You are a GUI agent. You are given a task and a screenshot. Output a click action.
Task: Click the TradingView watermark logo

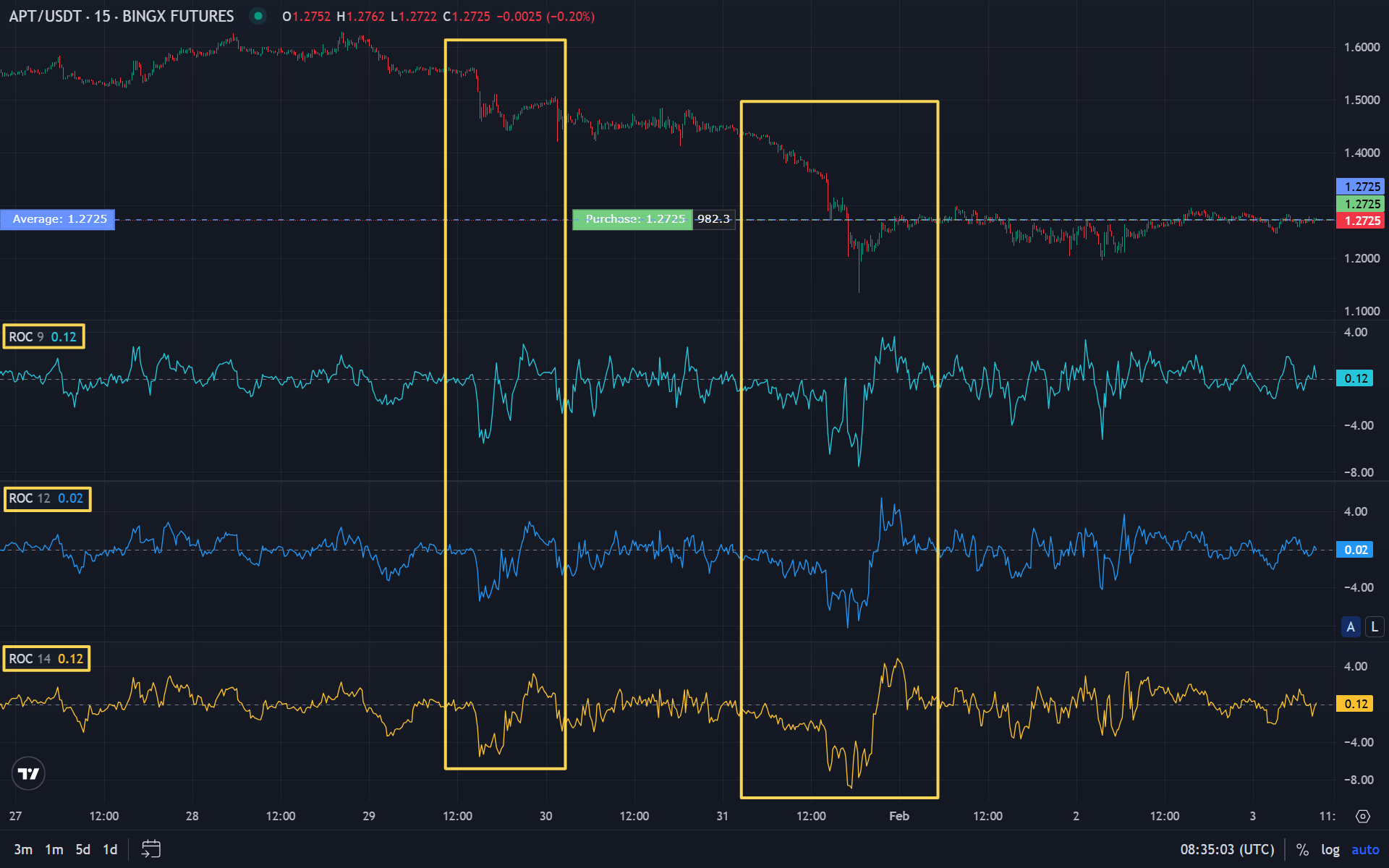27,773
